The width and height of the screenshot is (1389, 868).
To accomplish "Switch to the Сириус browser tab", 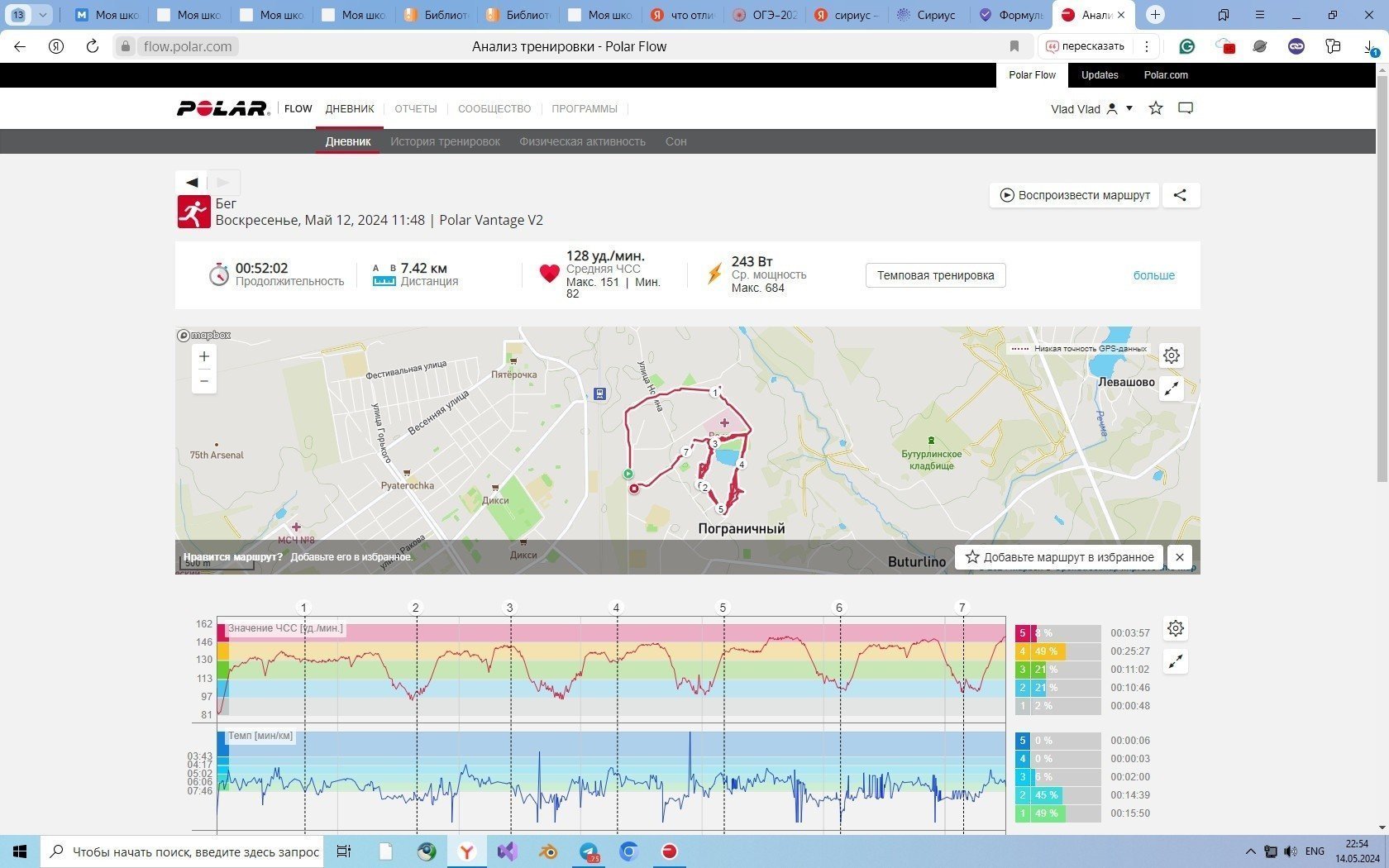I will [928, 15].
